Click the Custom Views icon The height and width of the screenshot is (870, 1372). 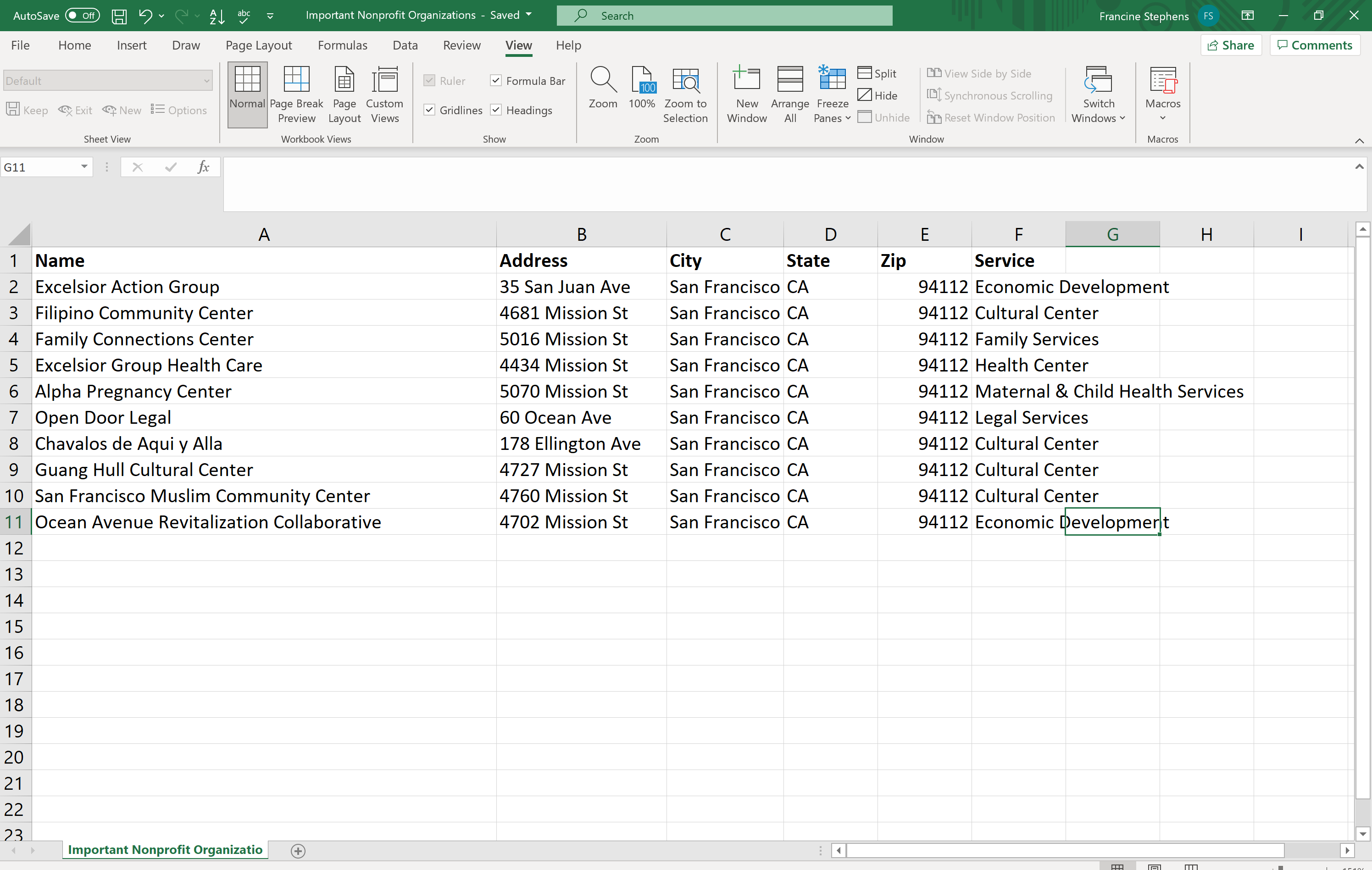(384, 80)
